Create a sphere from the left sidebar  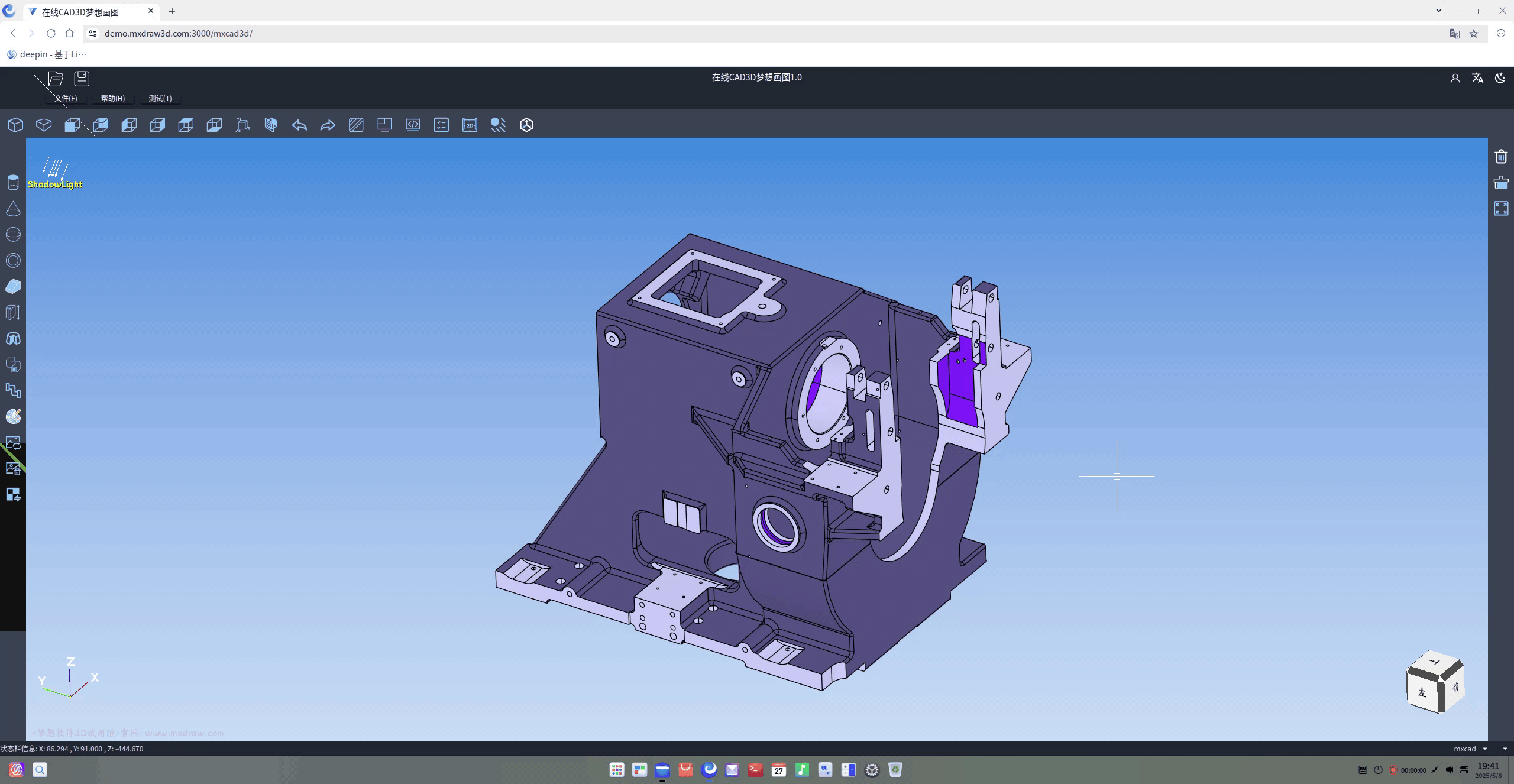coord(13,235)
